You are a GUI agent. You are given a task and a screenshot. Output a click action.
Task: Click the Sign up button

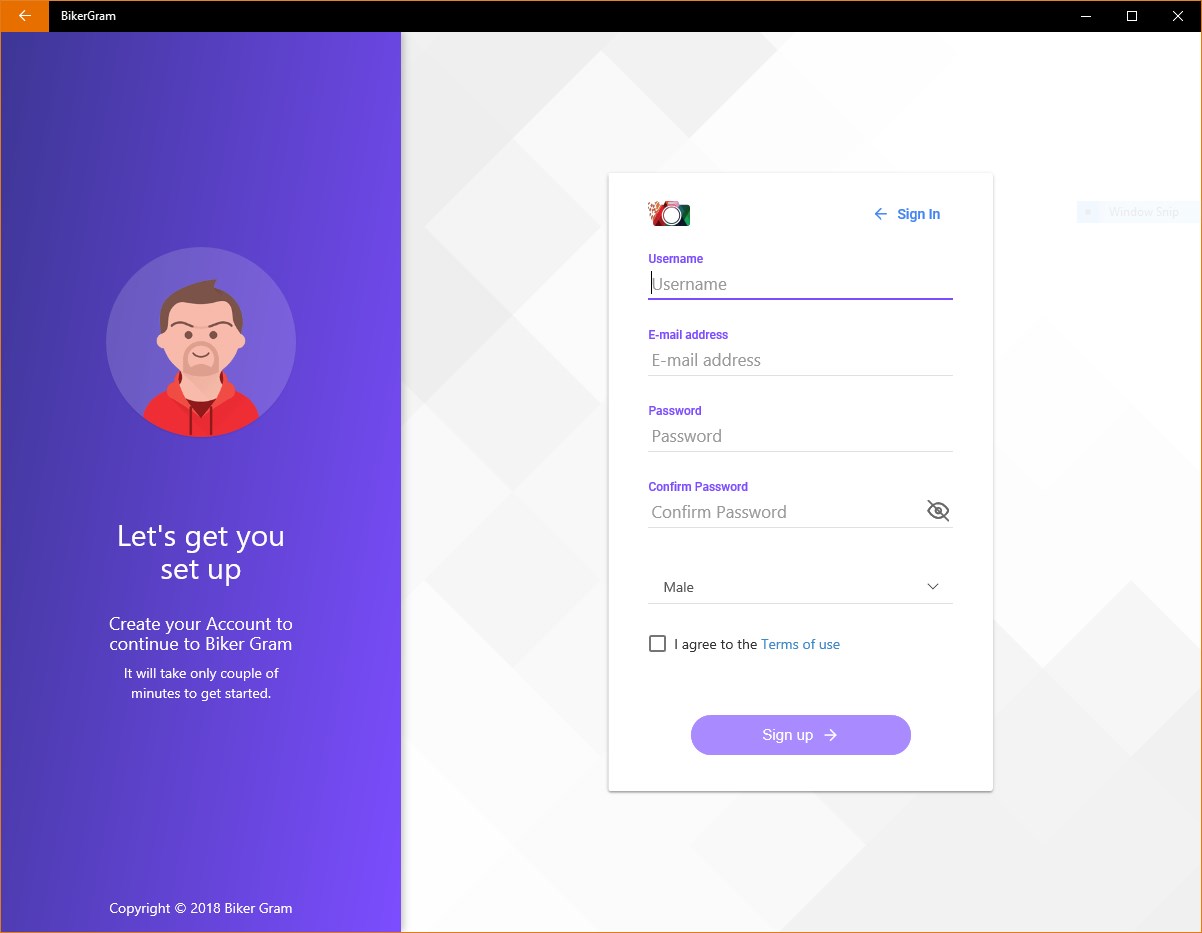coord(800,735)
